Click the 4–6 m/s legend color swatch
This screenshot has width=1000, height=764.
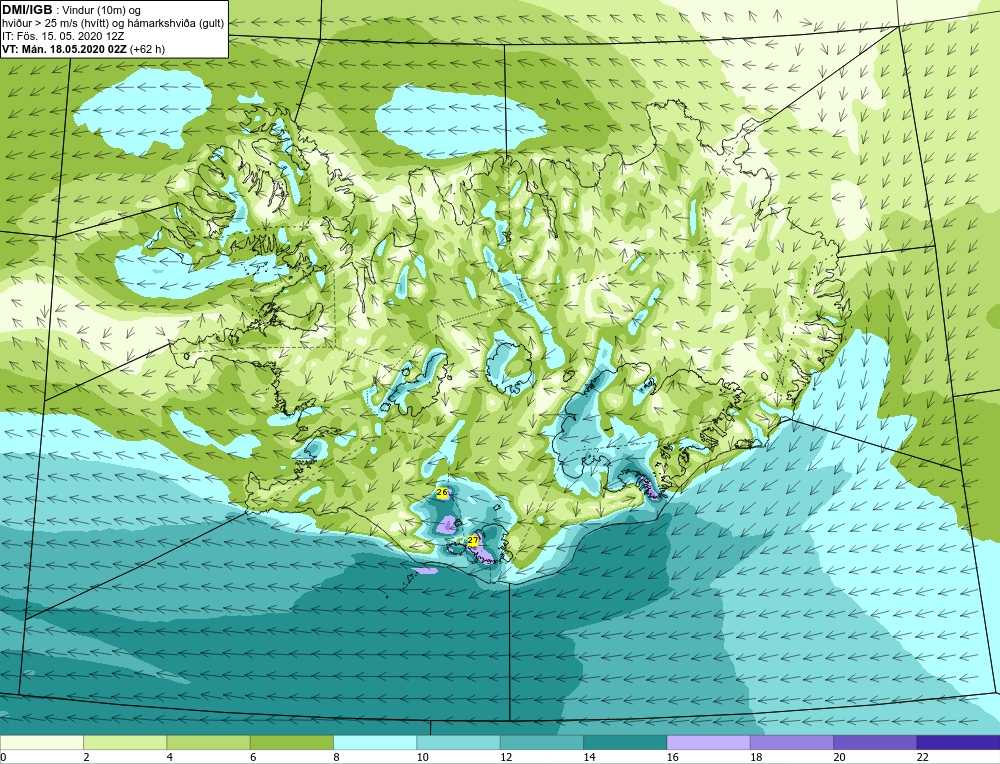coord(209,742)
